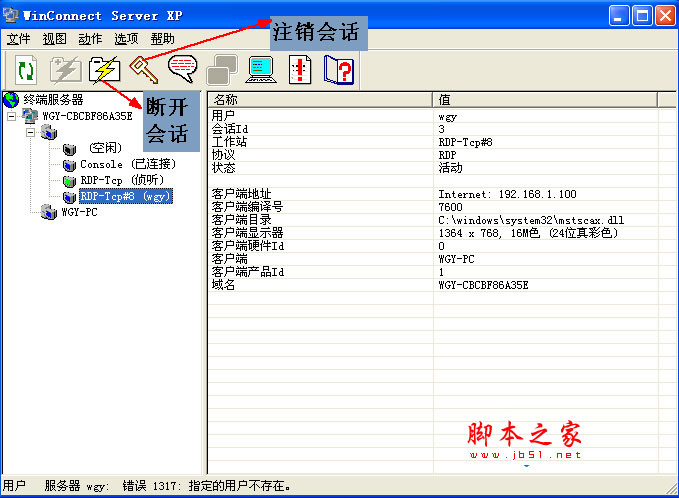
Task: Click the green icon beside RDP-Tcp (侦听)
Action: coord(69,181)
